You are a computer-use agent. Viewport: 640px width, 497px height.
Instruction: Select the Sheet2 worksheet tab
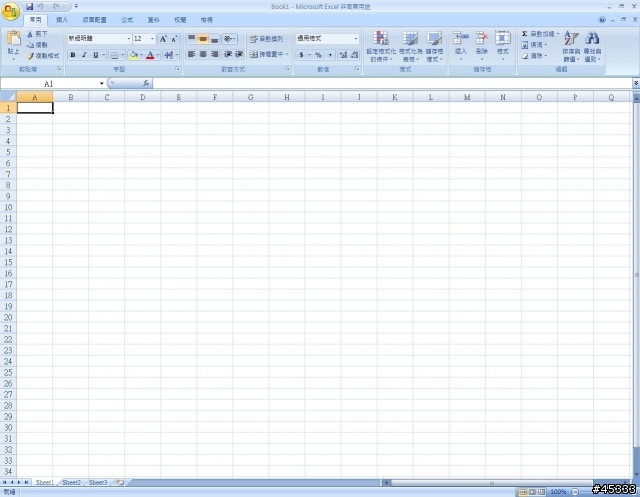72,482
